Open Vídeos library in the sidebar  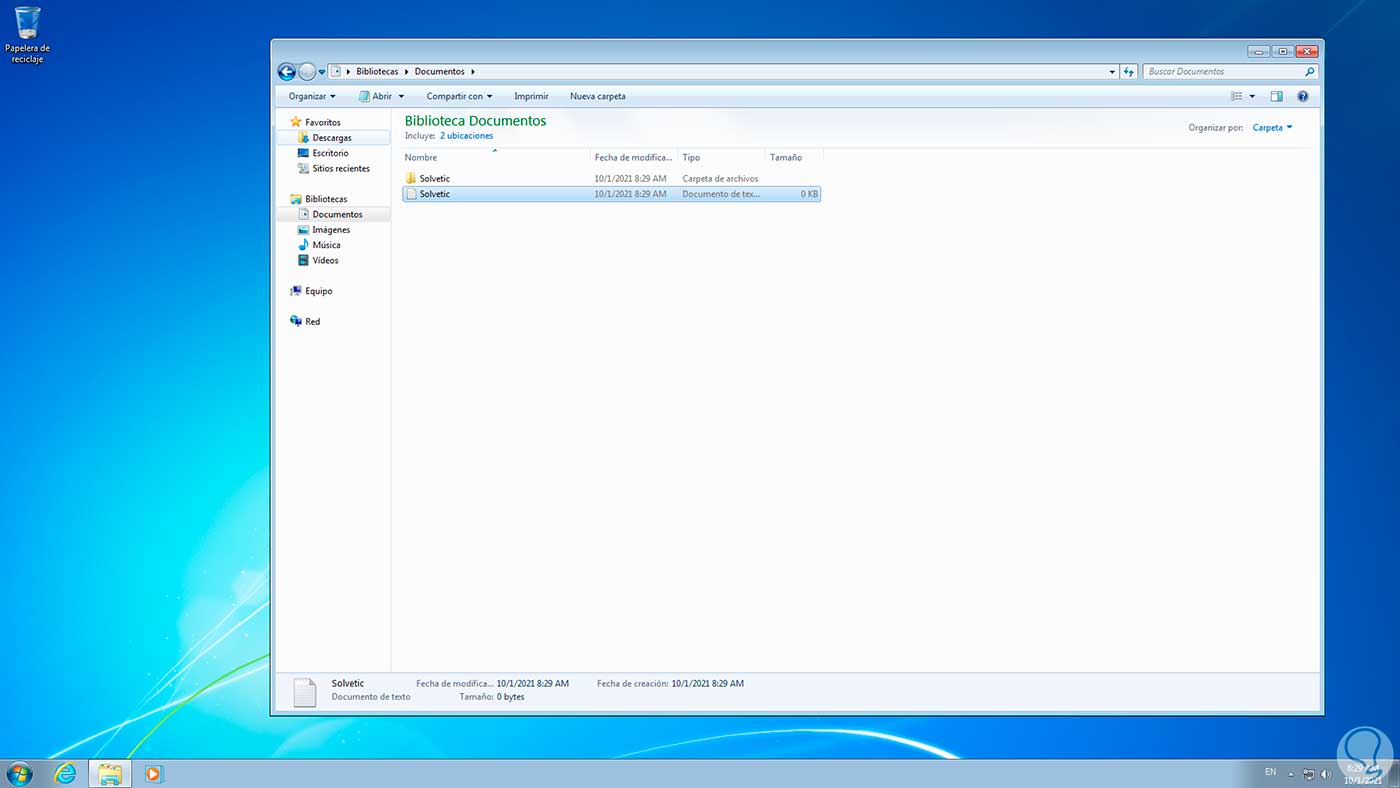pos(325,261)
